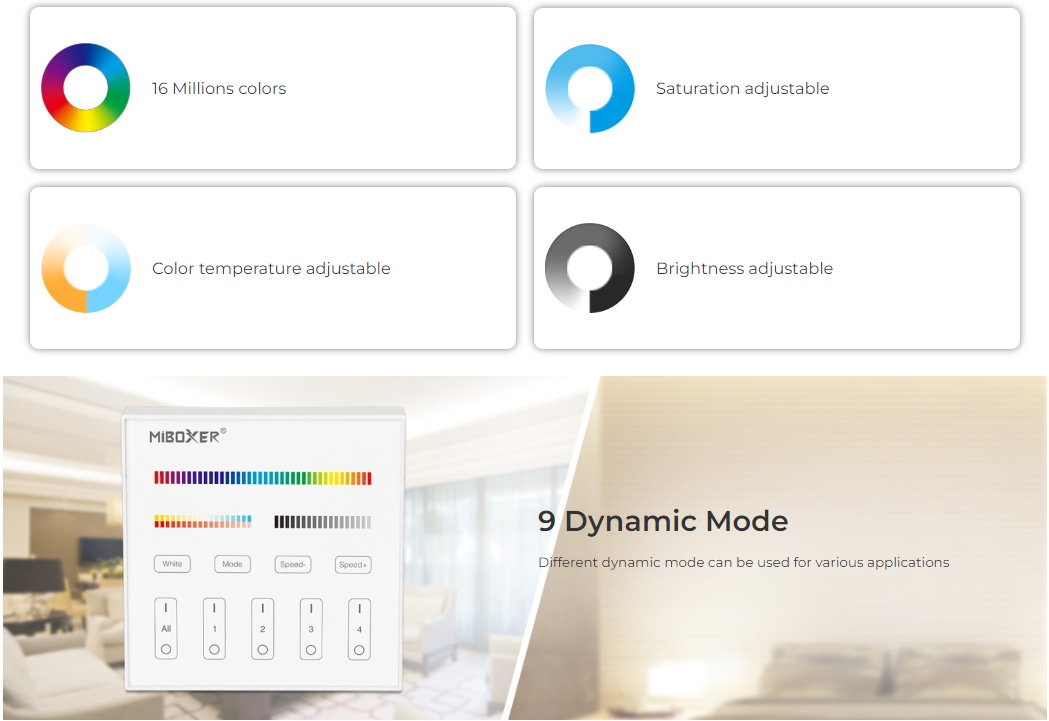Click the orange-blue color temperature ring icon
This screenshot has height=721, width=1049.
(x=85, y=268)
